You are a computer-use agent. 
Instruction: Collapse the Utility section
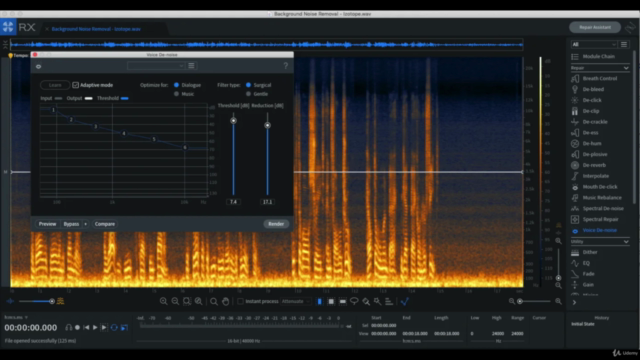pyautogui.click(x=626, y=242)
